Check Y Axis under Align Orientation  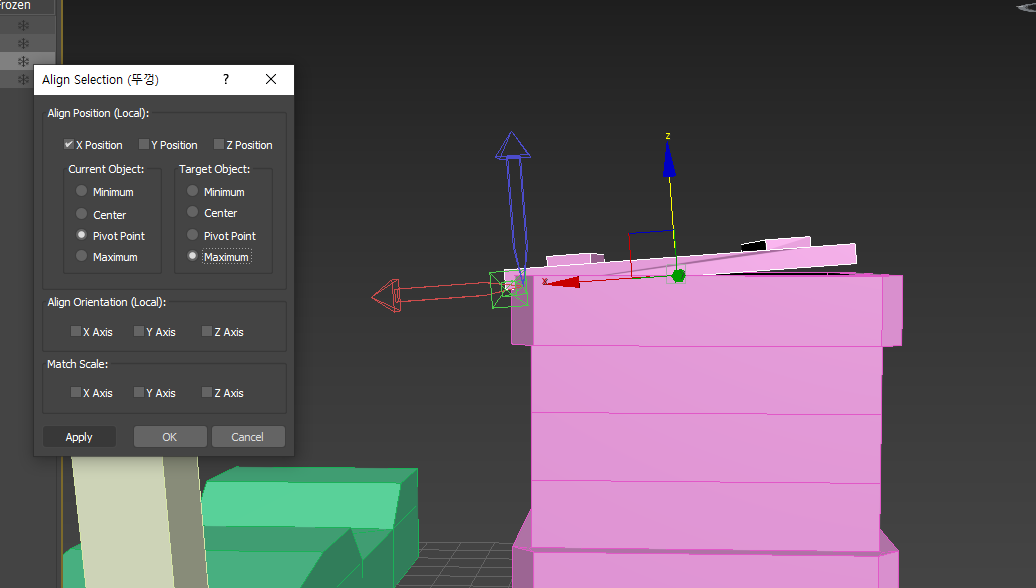[x=139, y=331]
